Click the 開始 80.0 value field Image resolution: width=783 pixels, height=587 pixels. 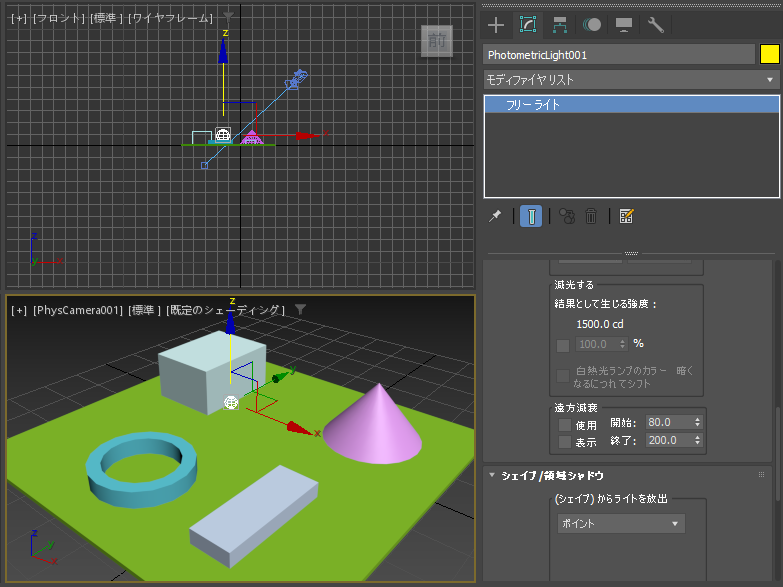tap(669, 422)
